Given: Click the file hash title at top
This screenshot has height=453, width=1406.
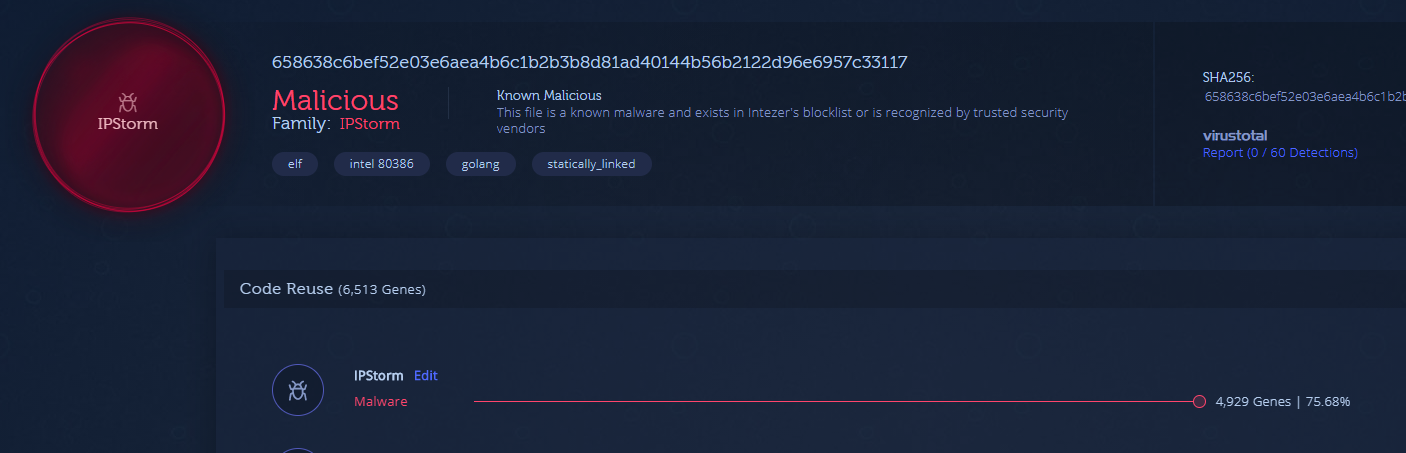Looking at the screenshot, I should pos(590,62).
